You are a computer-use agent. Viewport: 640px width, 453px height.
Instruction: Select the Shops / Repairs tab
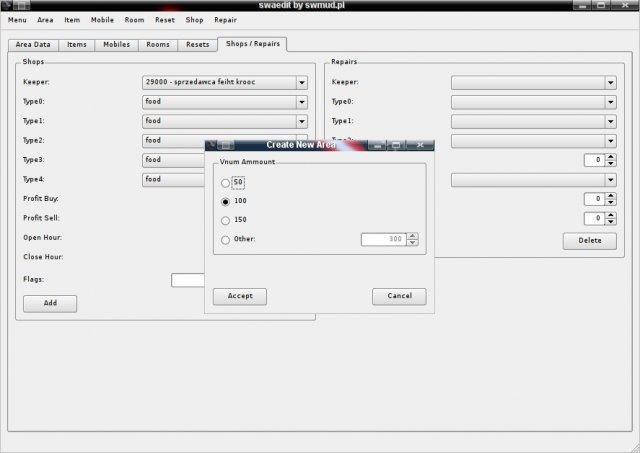[x=253, y=44]
